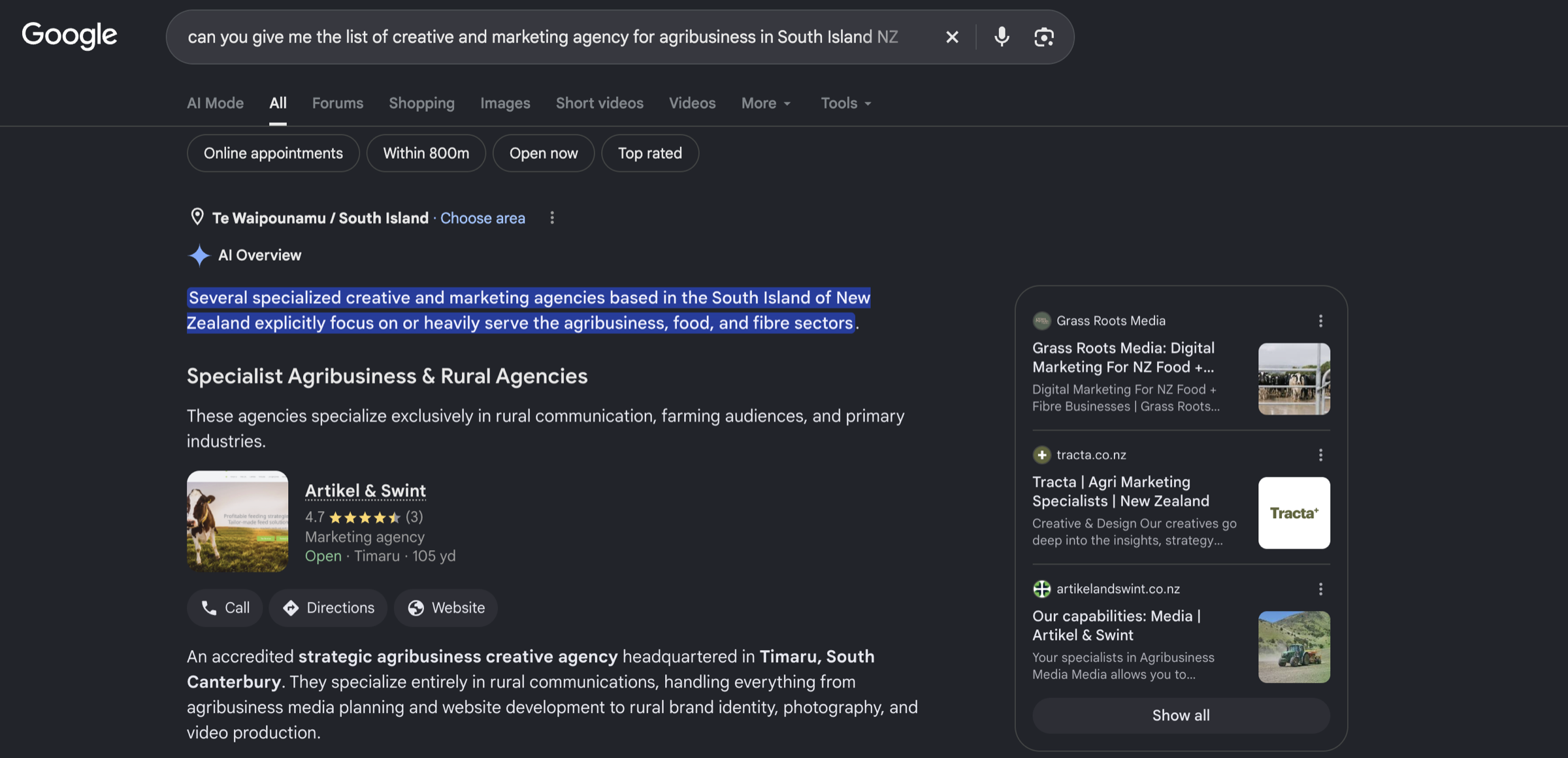Open the Shopping tab

(x=421, y=103)
